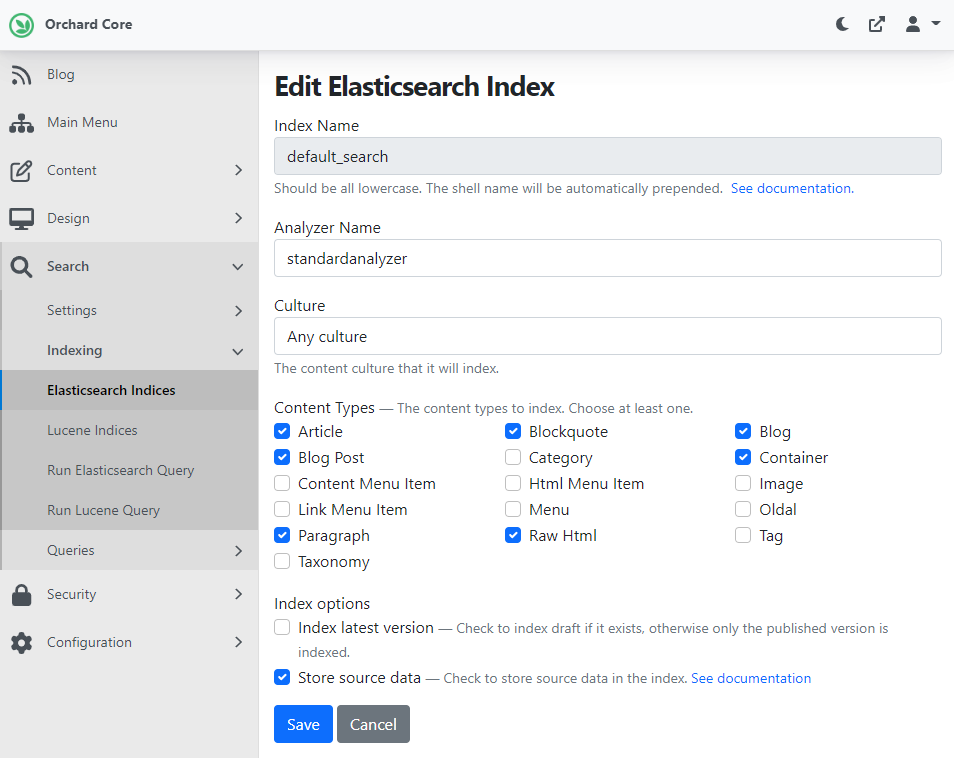Uncheck the Container content type
This screenshot has height=758, width=954.
coord(743,457)
